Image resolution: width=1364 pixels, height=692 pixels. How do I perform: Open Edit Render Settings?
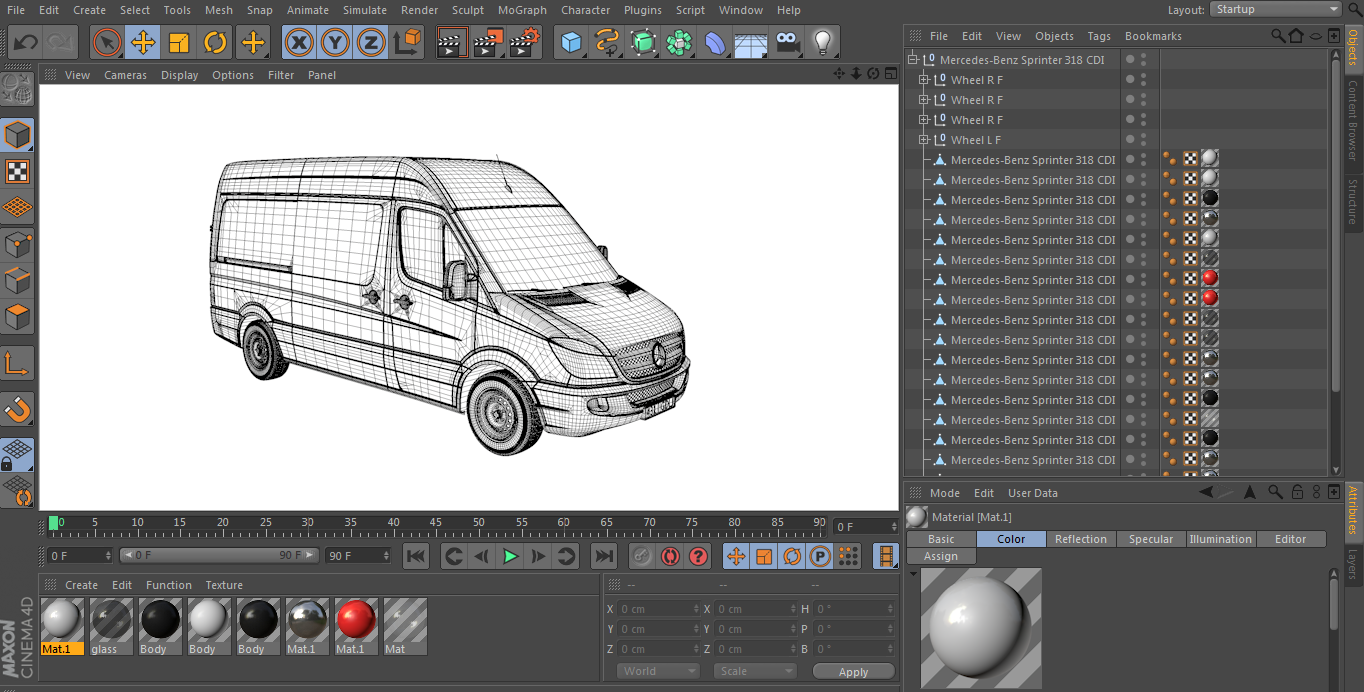pos(525,43)
